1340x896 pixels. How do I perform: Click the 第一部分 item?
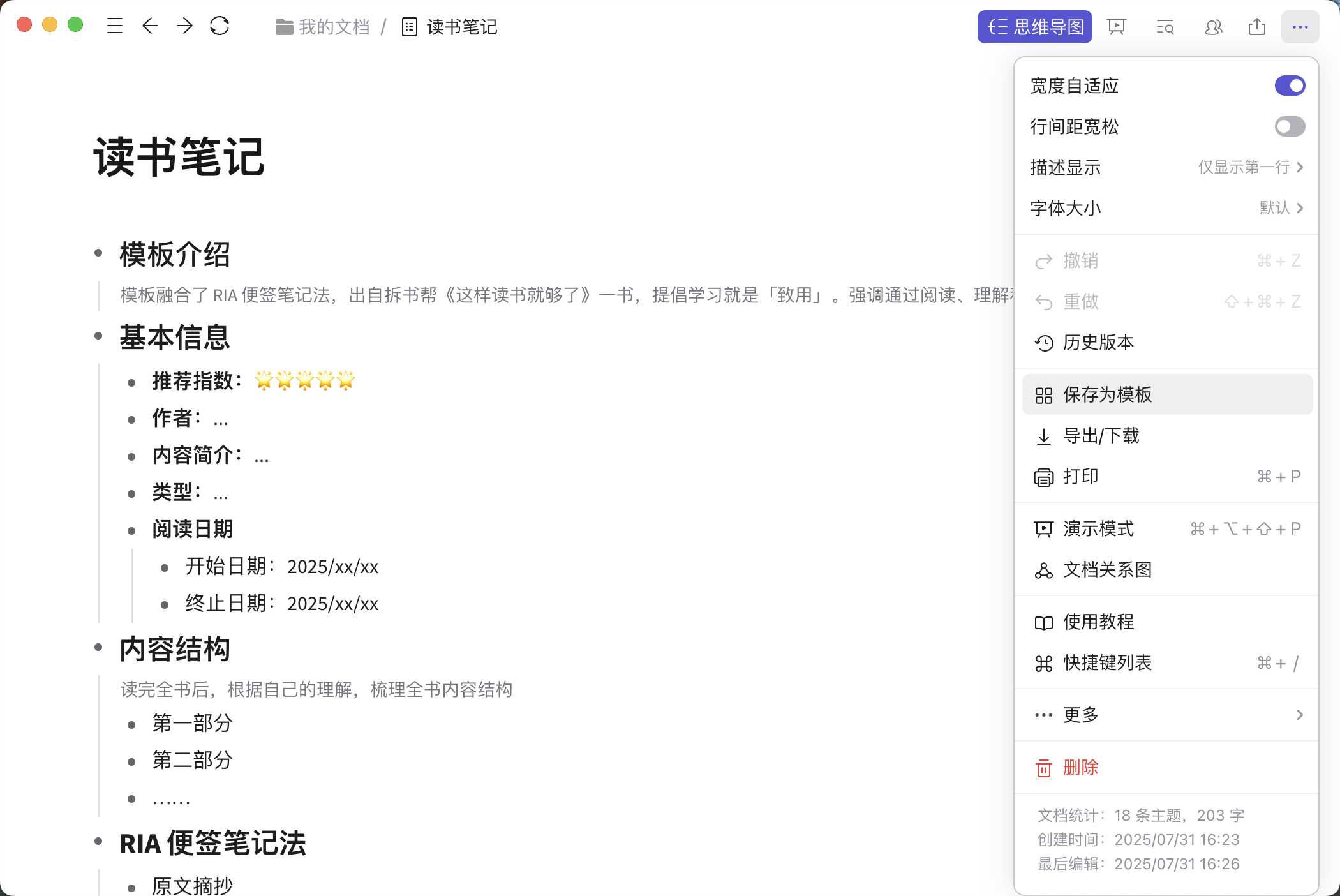click(x=192, y=724)
